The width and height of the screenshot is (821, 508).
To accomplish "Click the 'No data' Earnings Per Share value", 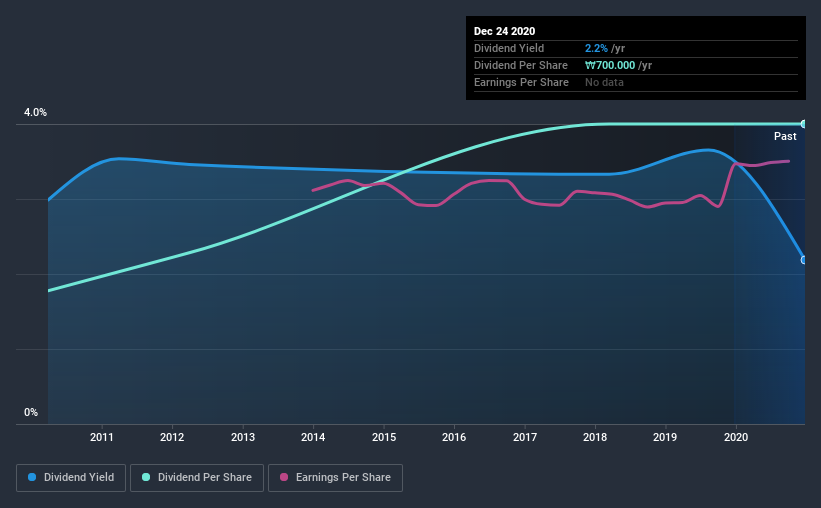I will (604, 82).
